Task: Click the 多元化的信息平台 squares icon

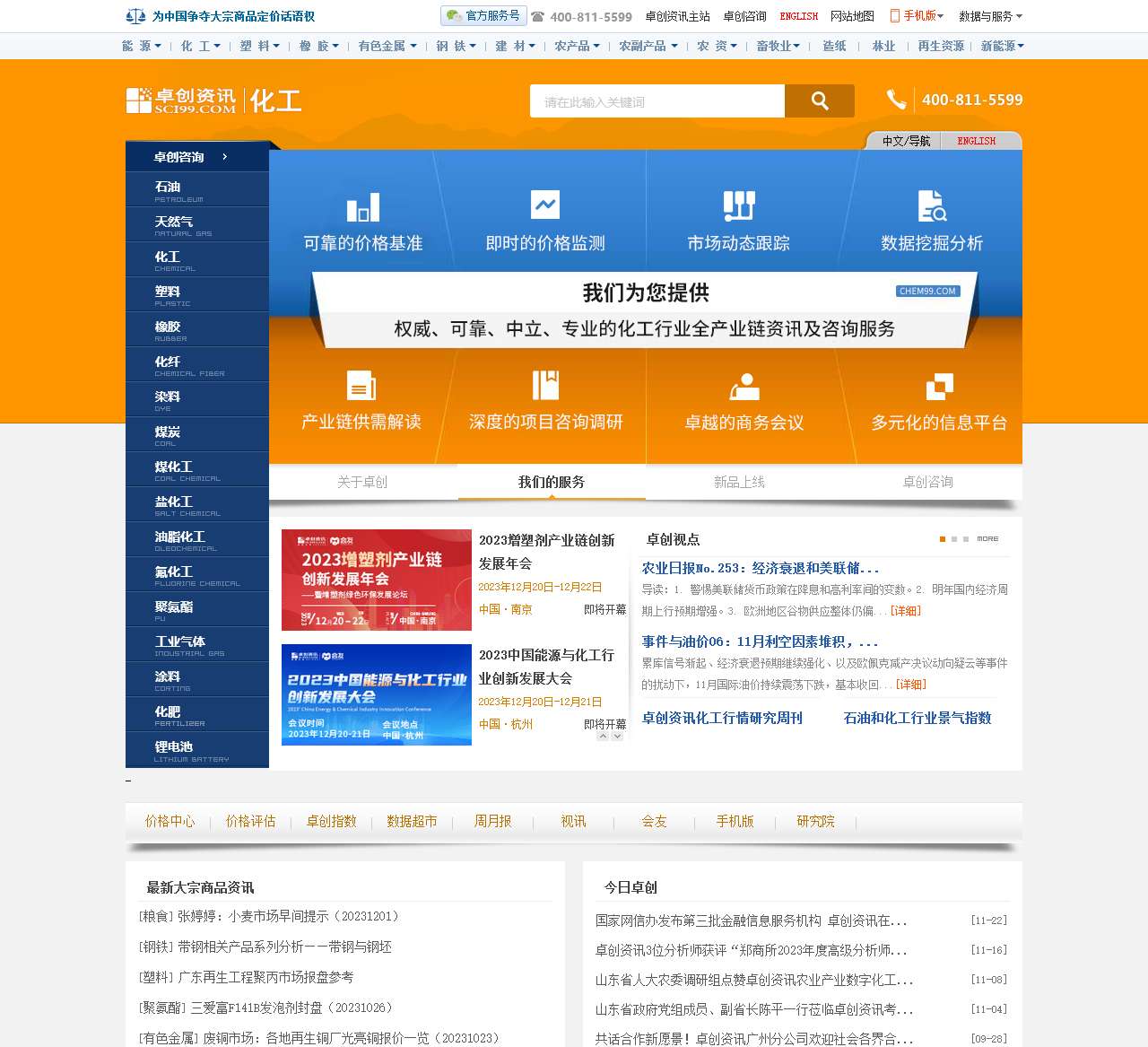Action: (939, 387)
